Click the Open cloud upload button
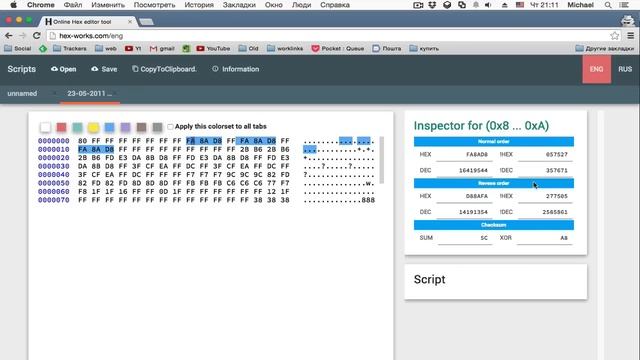This screenshot has height=360, width=640. coord(63,69)
